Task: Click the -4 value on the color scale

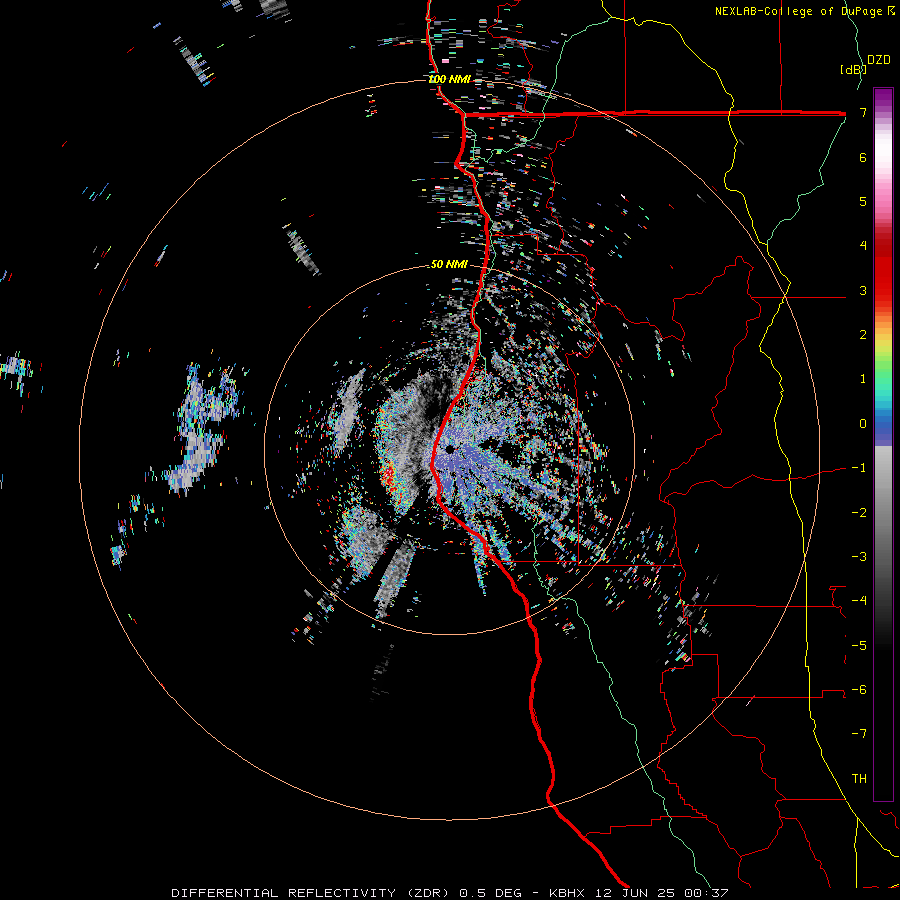Action: point(859,601)
